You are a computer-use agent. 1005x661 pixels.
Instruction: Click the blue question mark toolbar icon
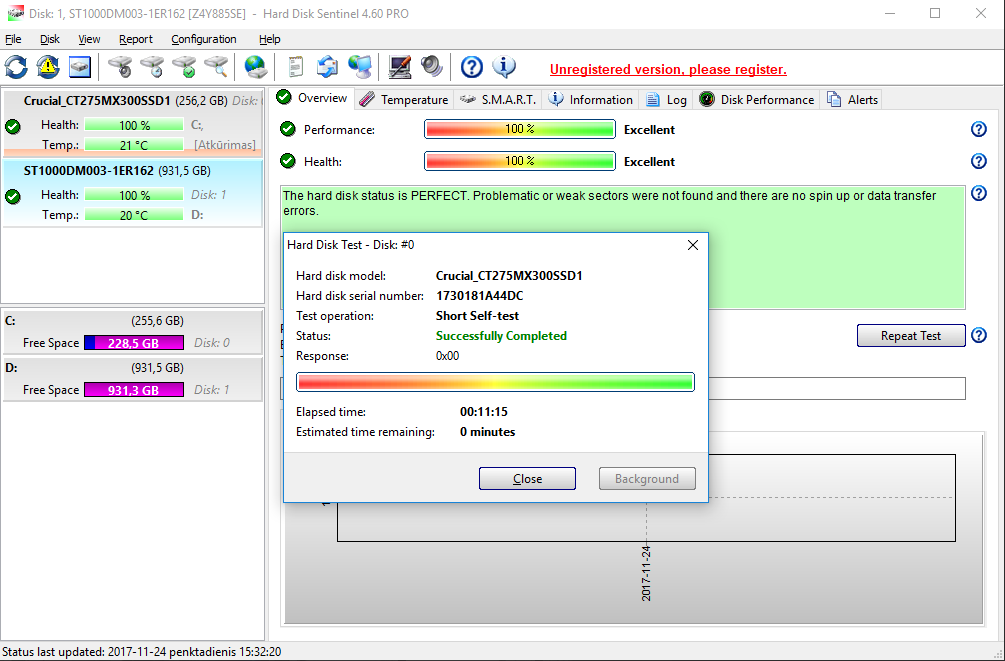pos(472,67)
